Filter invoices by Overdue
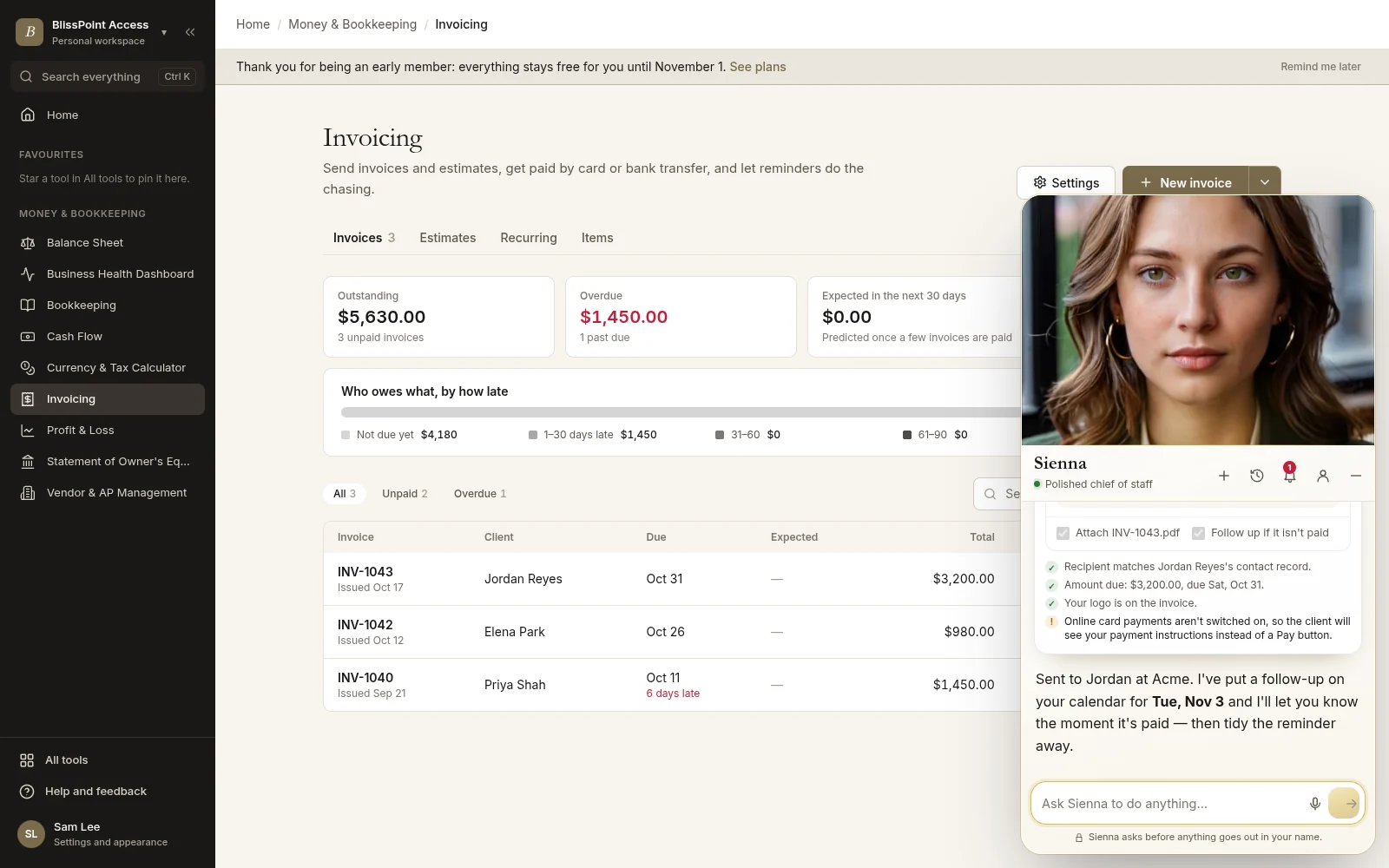Screen dimensions: 1389x868 click(x=480, y=494)
